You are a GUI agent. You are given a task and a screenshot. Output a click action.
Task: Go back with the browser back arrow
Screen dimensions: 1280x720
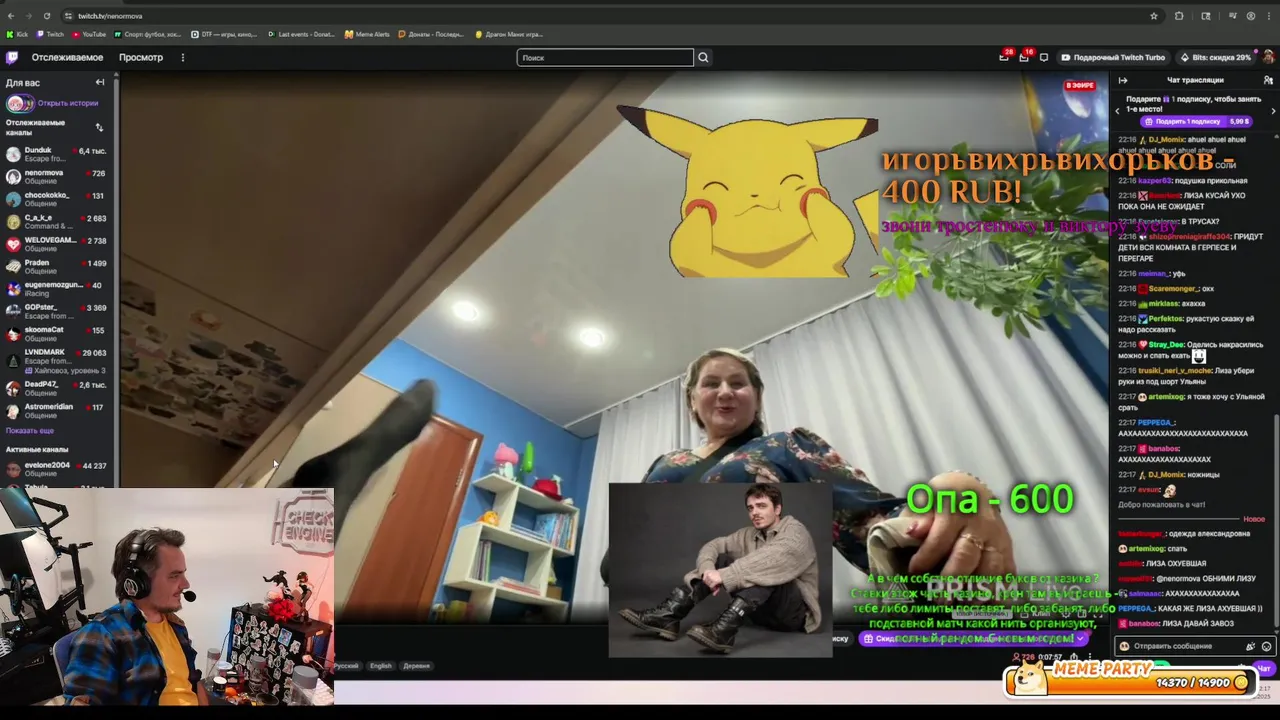(11, 16)
